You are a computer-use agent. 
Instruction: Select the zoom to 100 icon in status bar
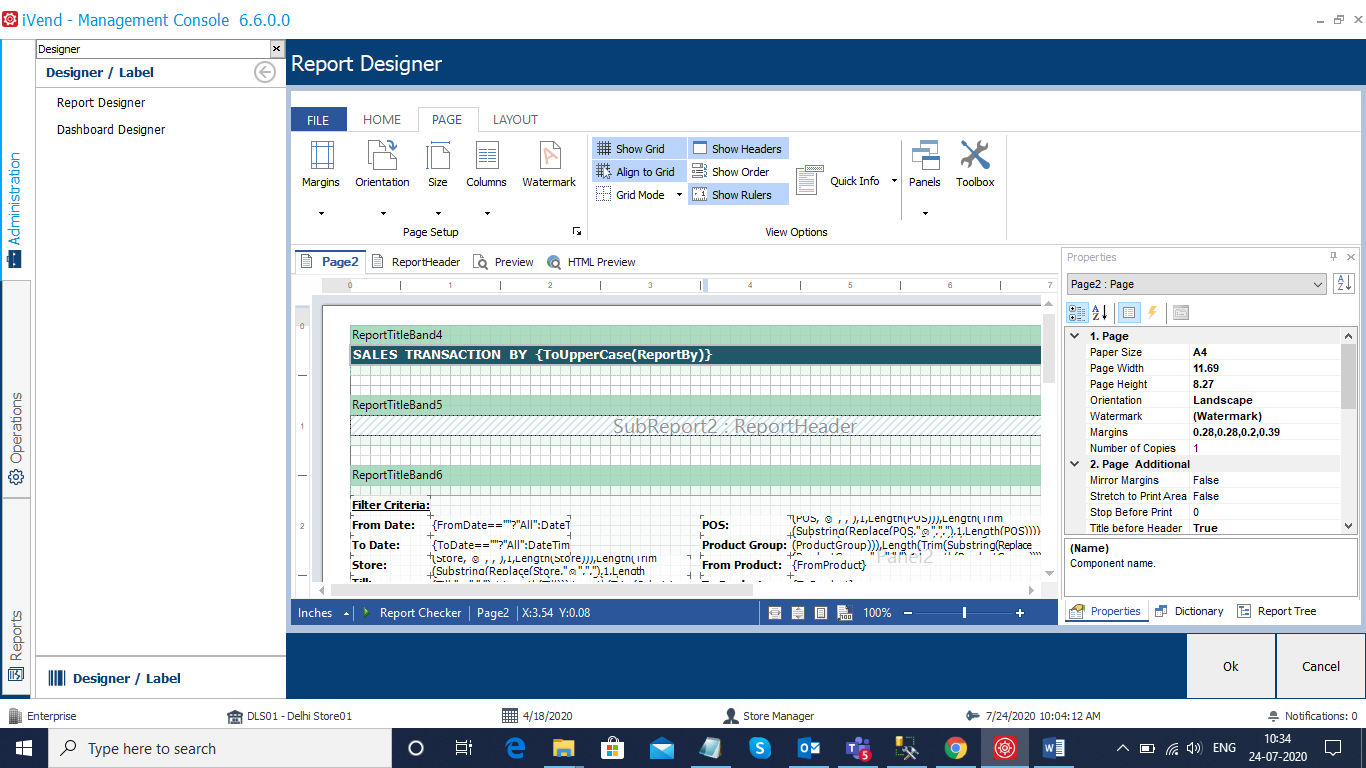click(844, 613)
